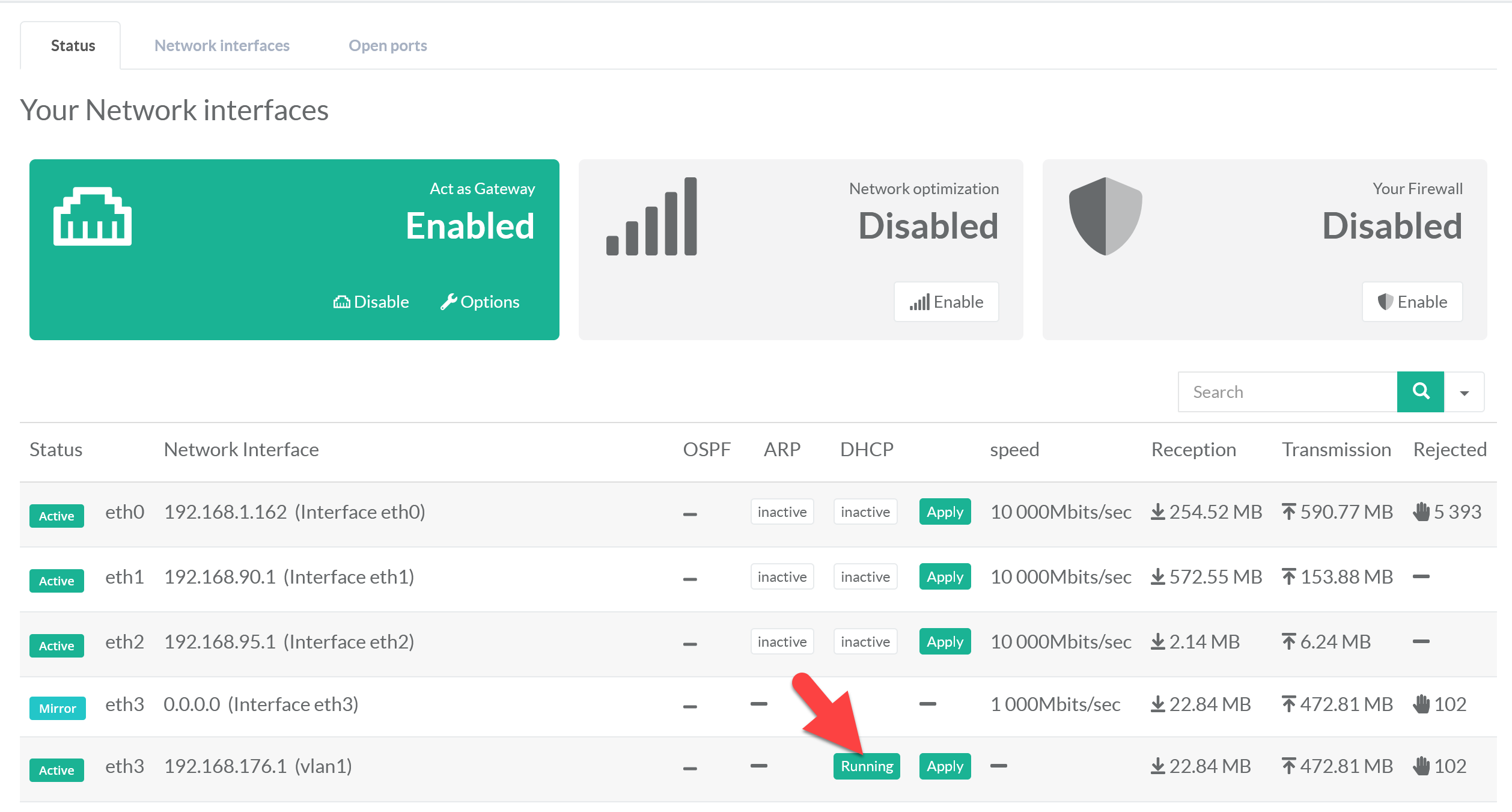Screen dimensions: 1512x812
Task: Disable the Act as Gateway feature
Action: click(371, 302)
